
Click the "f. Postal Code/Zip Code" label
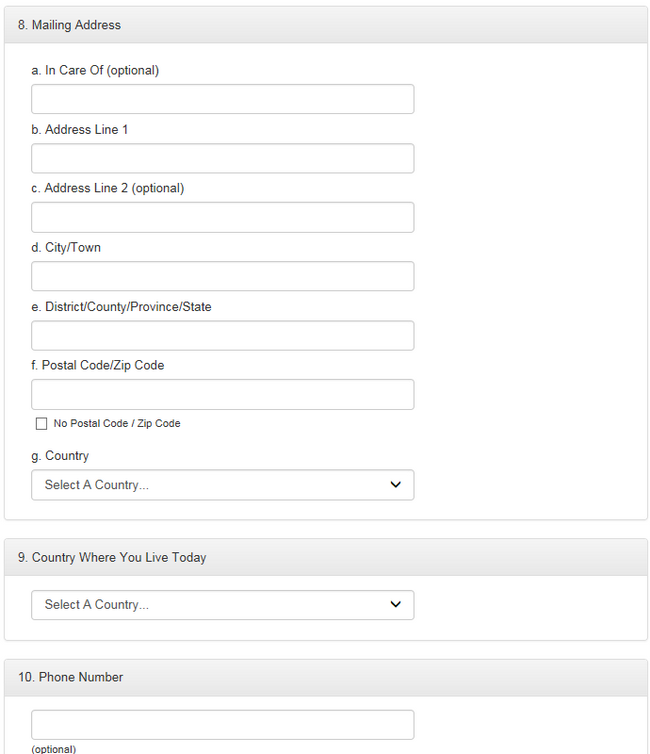pos(97,365)
